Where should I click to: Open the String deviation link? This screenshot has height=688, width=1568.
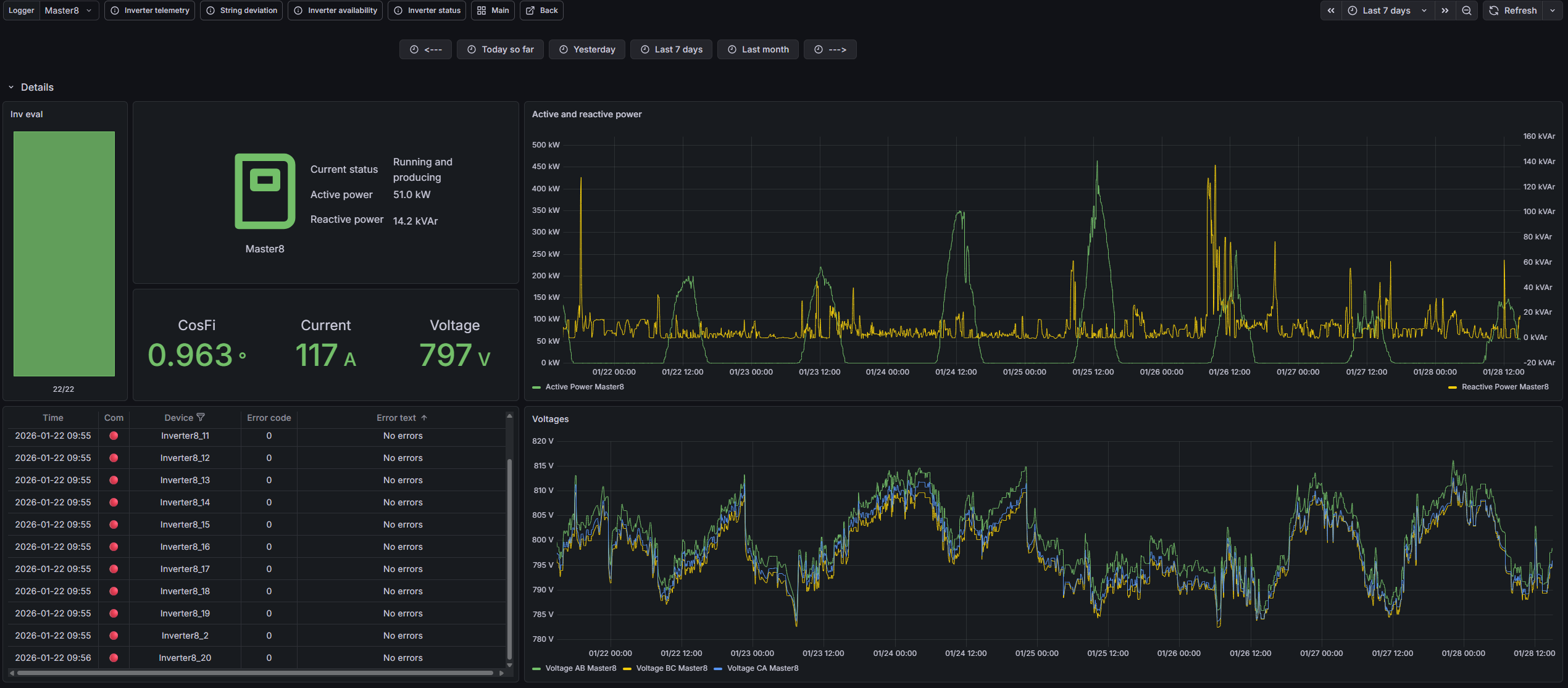[241, 10]
